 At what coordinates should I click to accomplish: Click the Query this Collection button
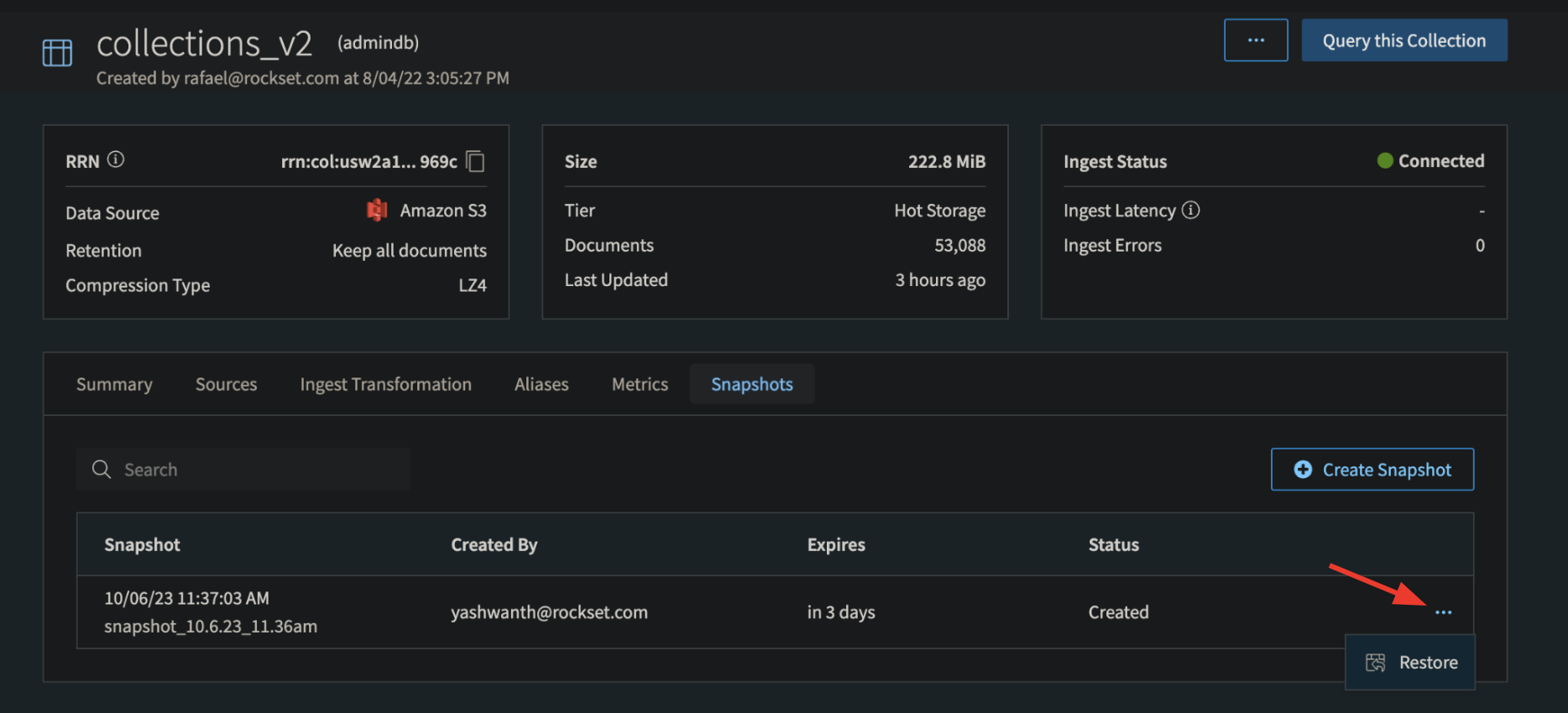point(1404,40)
